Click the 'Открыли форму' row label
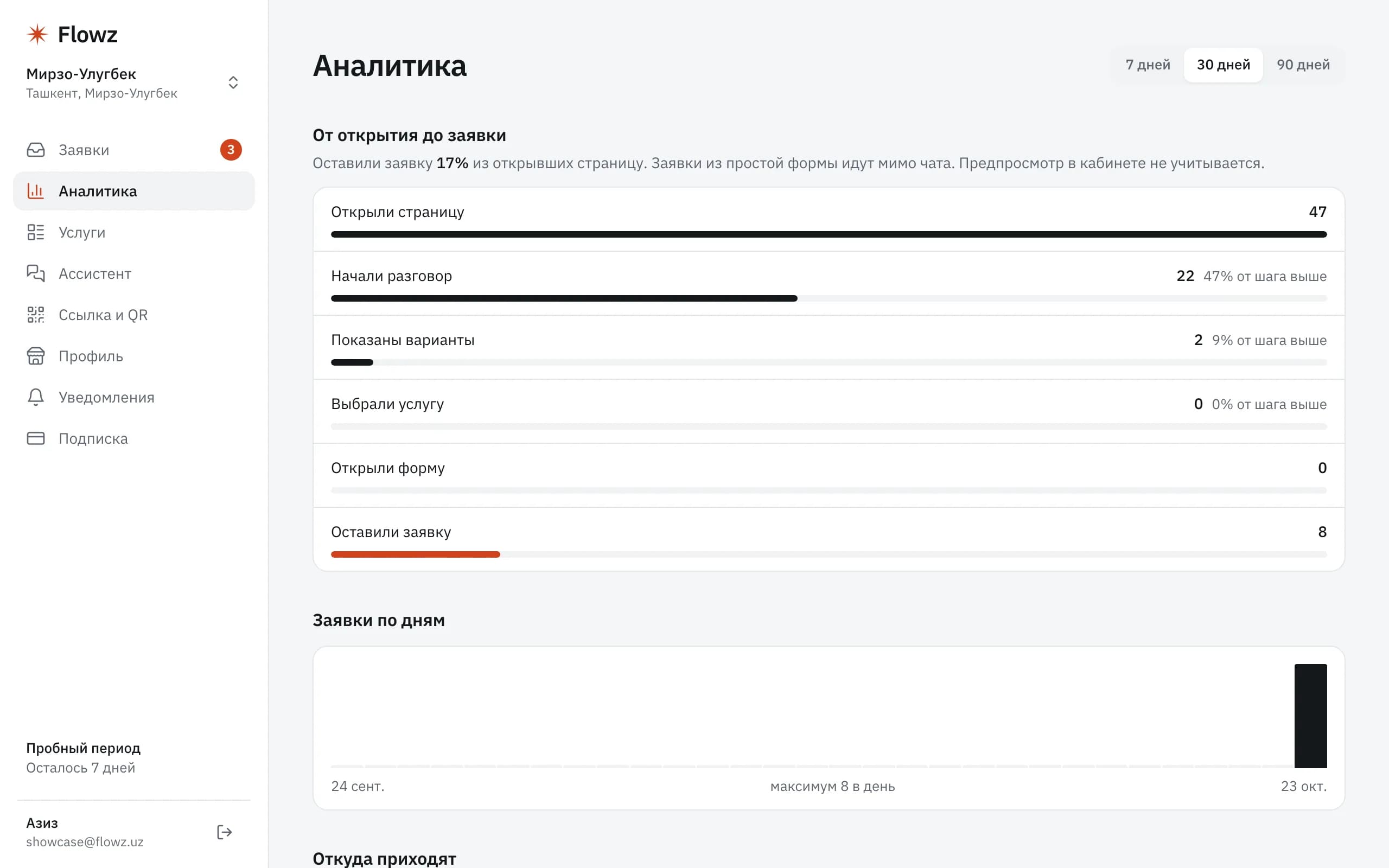 pyautogui.click(x=388, y=468)
